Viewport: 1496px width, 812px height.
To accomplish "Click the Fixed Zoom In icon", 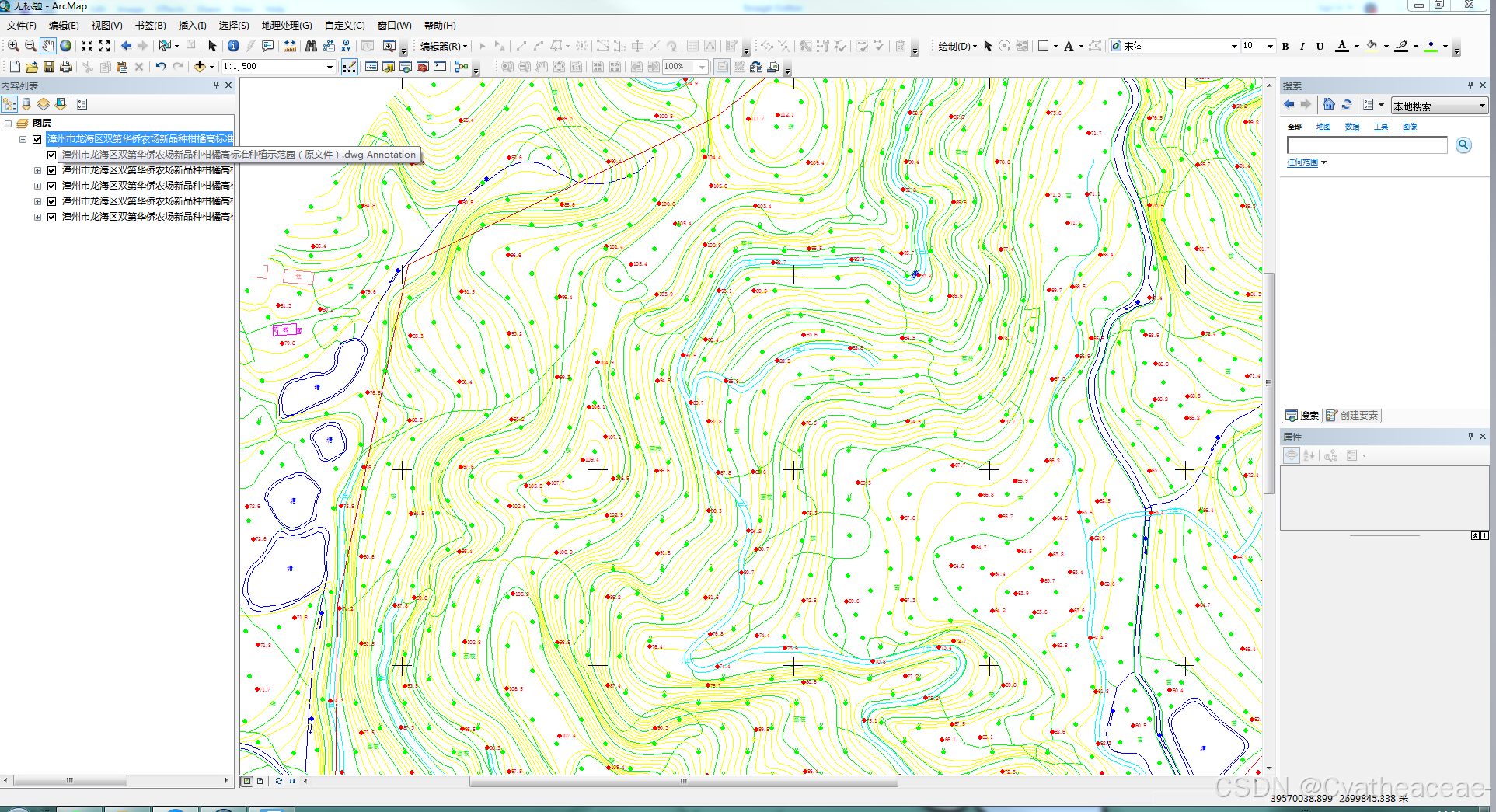I will [87, 46].
